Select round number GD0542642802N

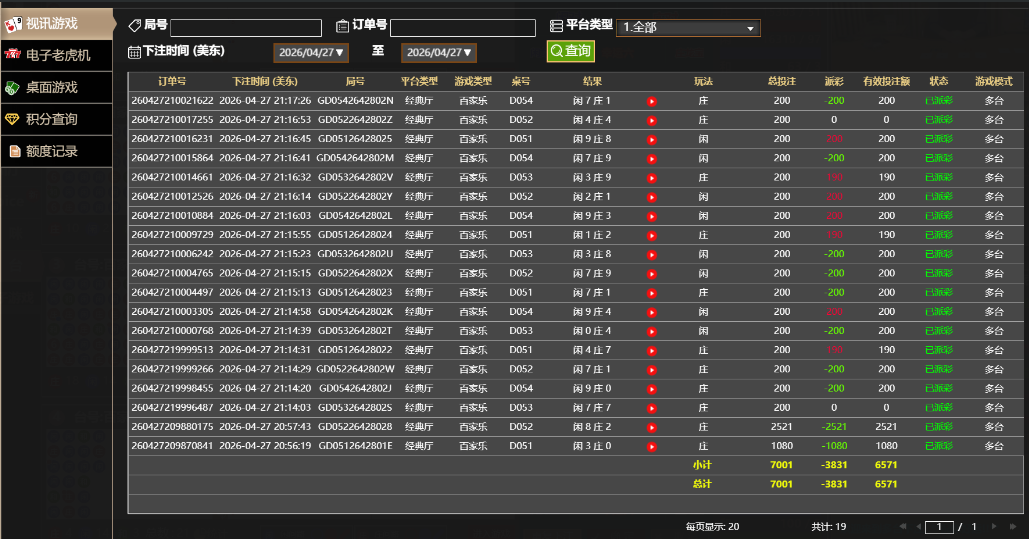point(355,100)
